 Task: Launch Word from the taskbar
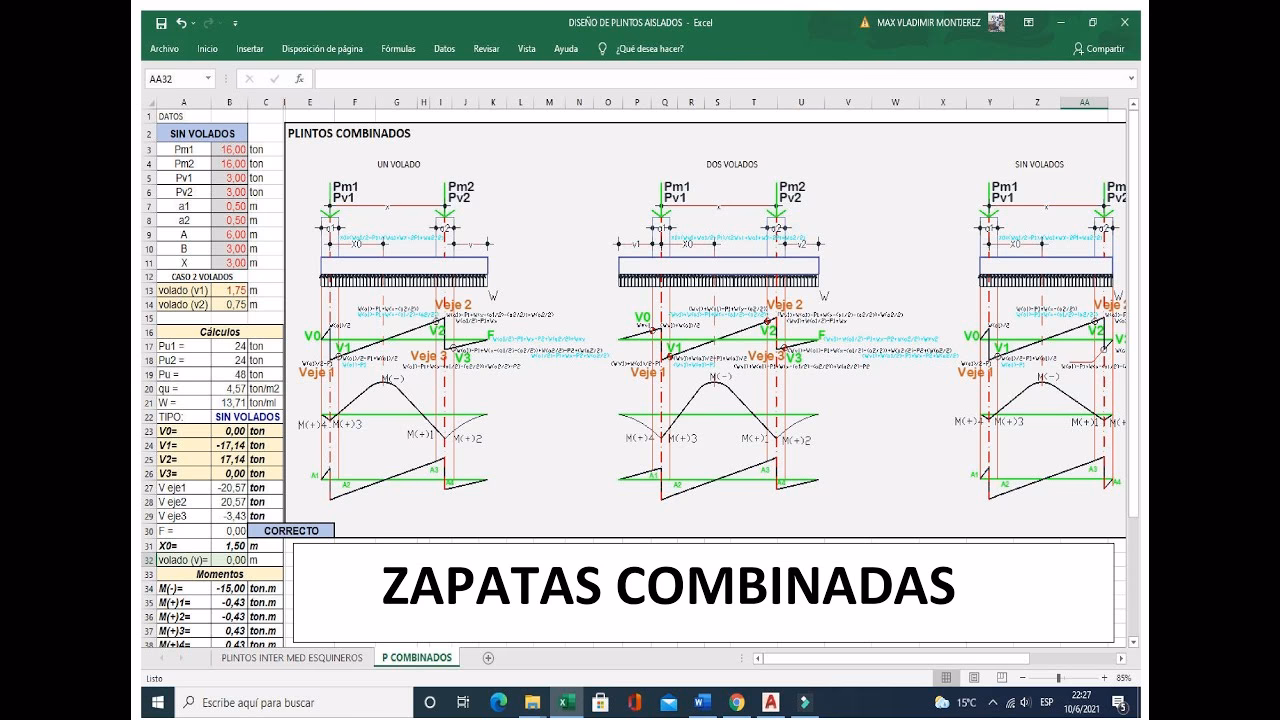click(x=700, y=702)
